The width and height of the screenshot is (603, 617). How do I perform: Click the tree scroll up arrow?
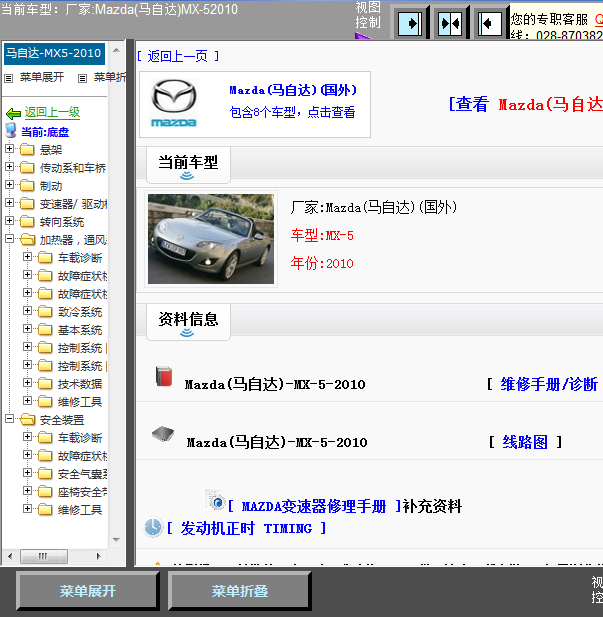116,50
